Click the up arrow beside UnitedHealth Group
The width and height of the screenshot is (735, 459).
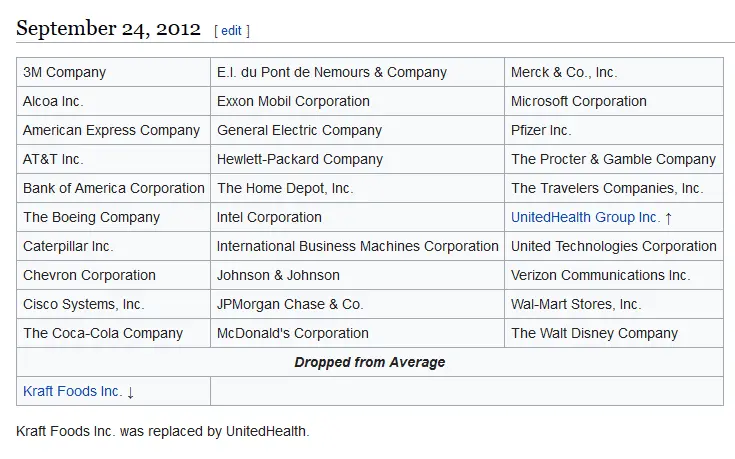point(669,218)
